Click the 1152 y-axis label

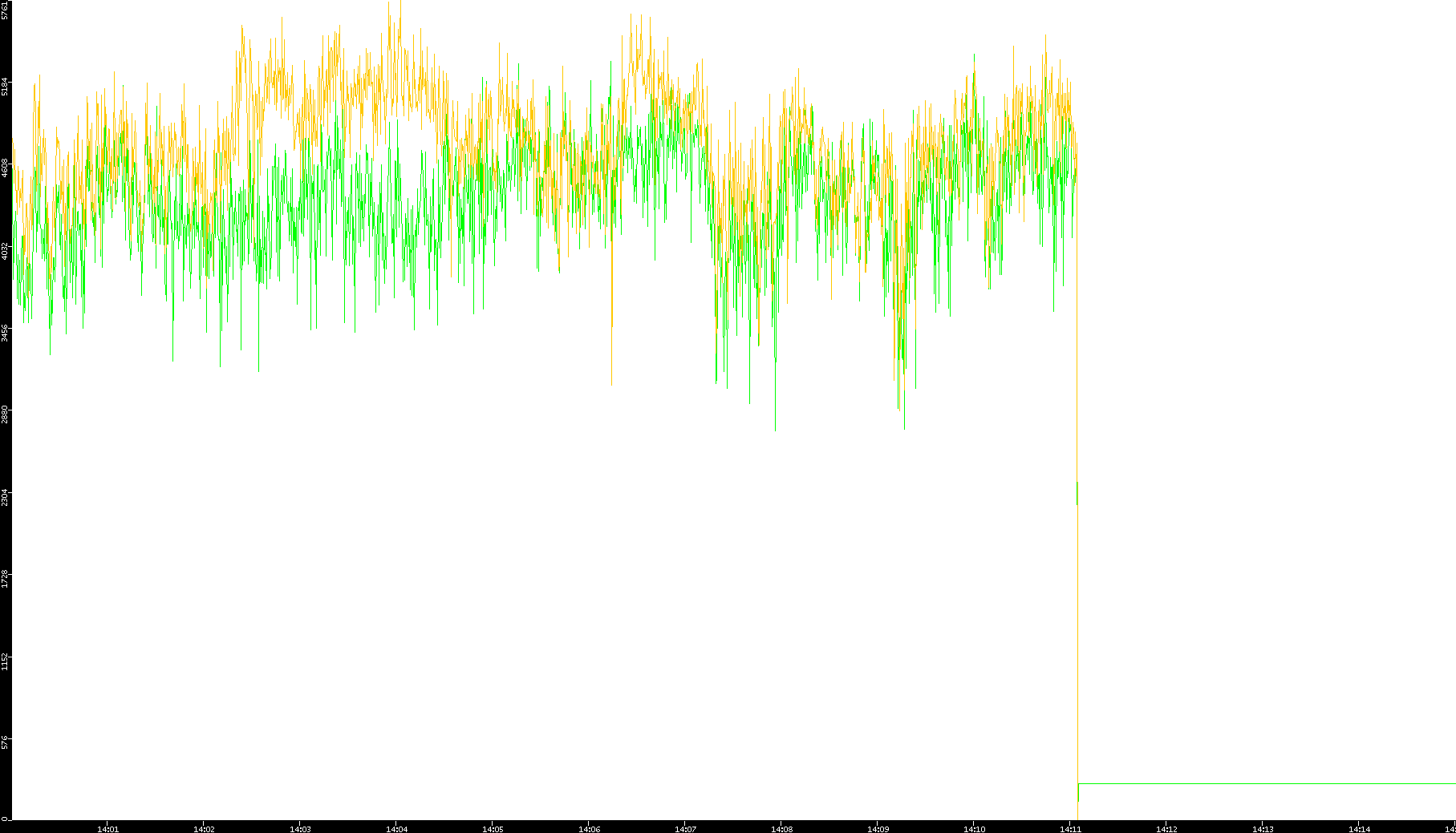tap(6, 661)
